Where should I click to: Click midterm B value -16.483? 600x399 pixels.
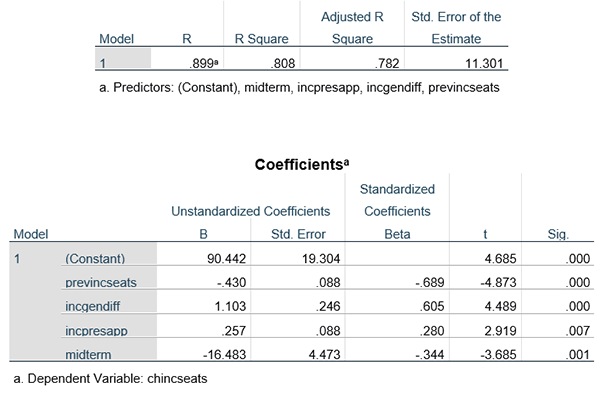point(224,355)
